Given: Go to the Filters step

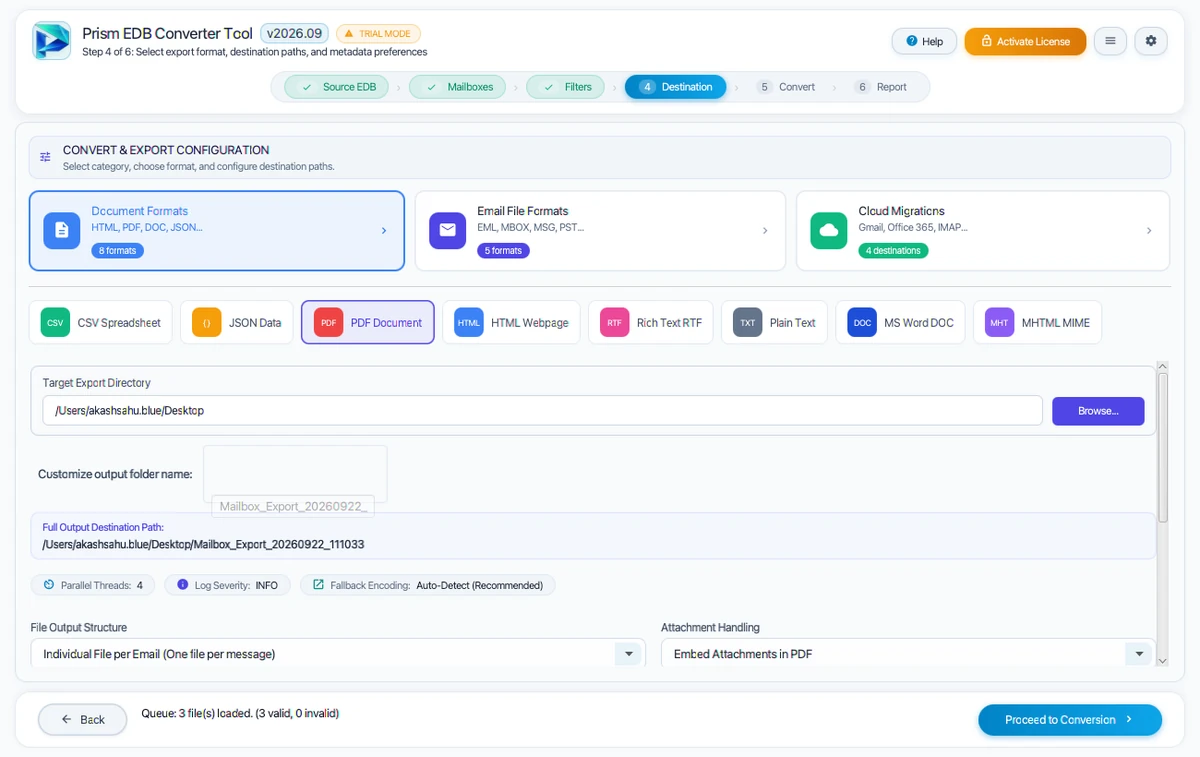Looking at the screenshot, I should pos(566,87).
